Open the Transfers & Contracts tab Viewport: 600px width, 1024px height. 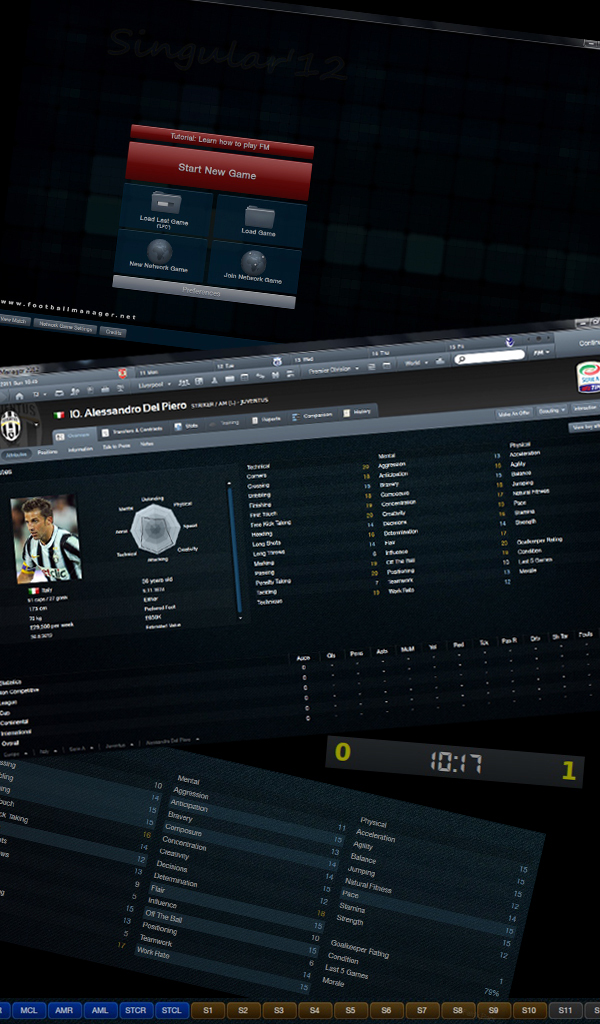click(131, 430)
